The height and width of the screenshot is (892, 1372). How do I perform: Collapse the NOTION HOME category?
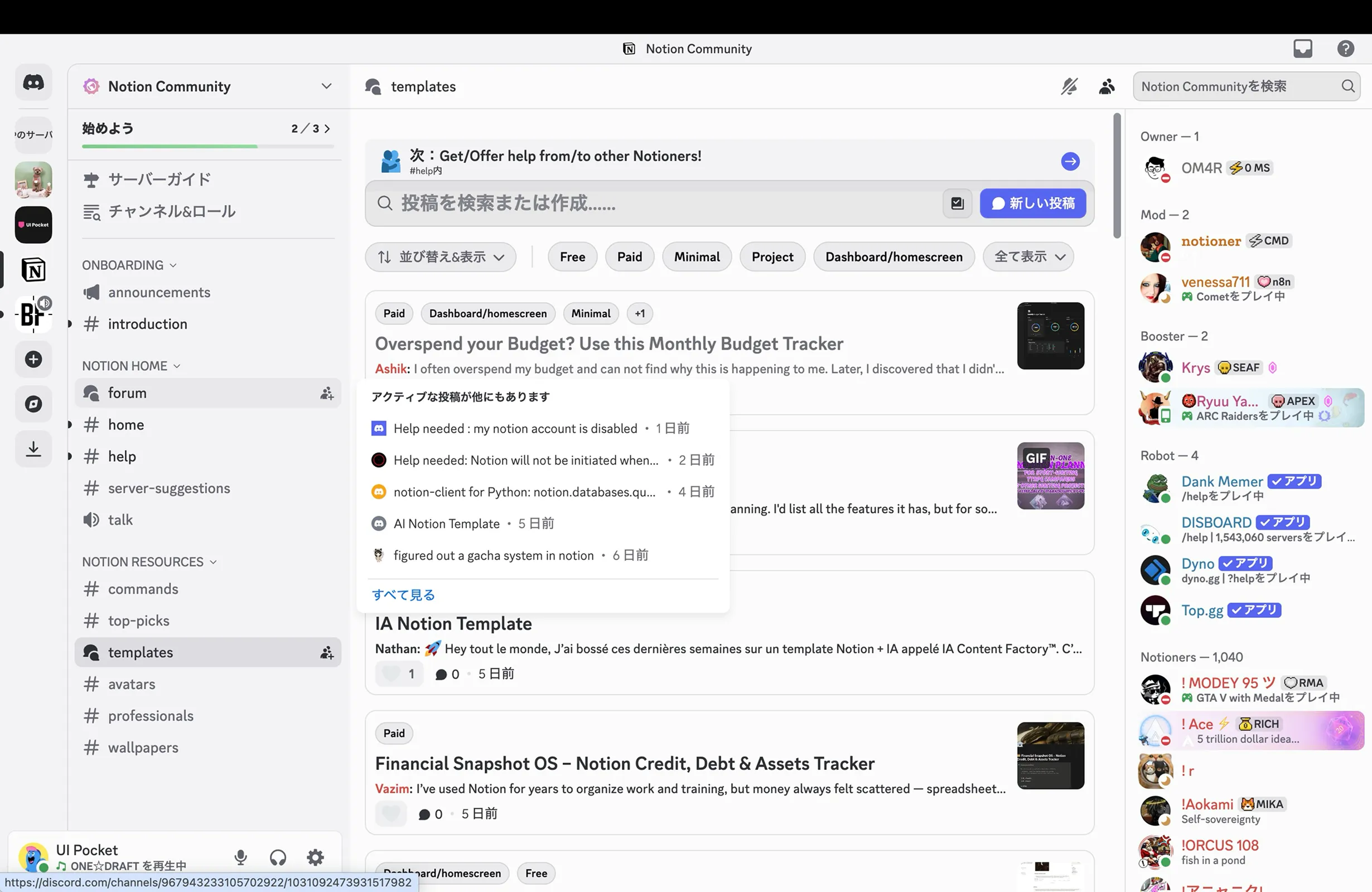(x=131, y=366)
